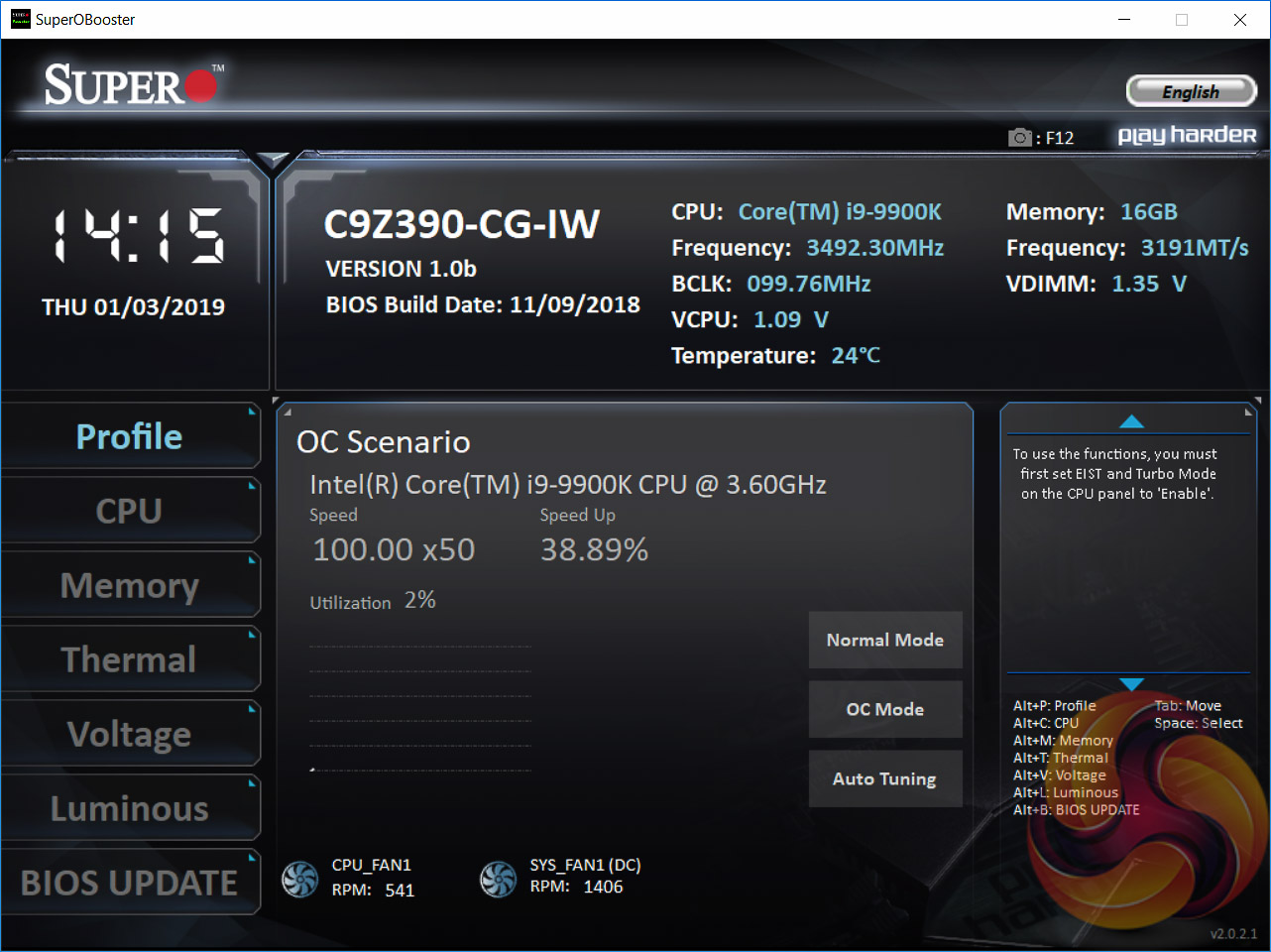1271x952 pixels.
Task: Click the Alt+C: CPU shortcut hint
Action: (x=1046, y=723)
